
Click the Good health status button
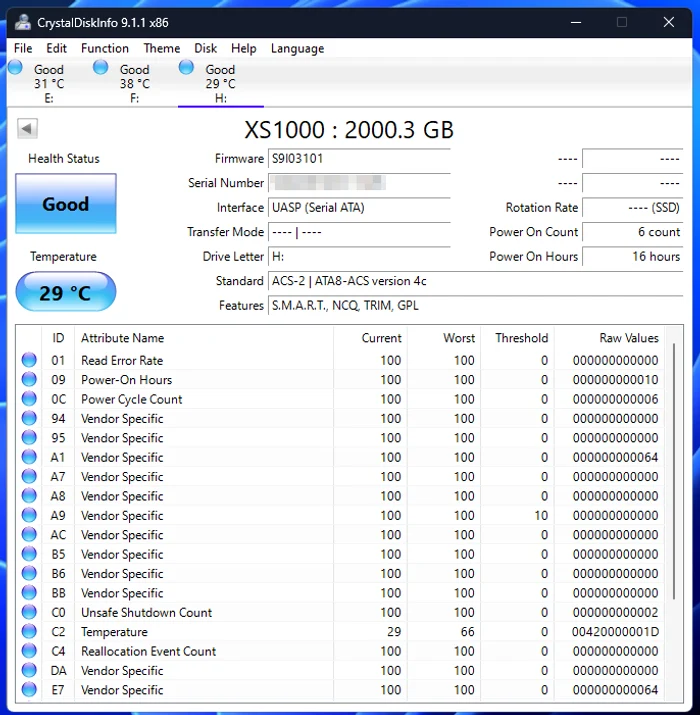pos(66,203)
